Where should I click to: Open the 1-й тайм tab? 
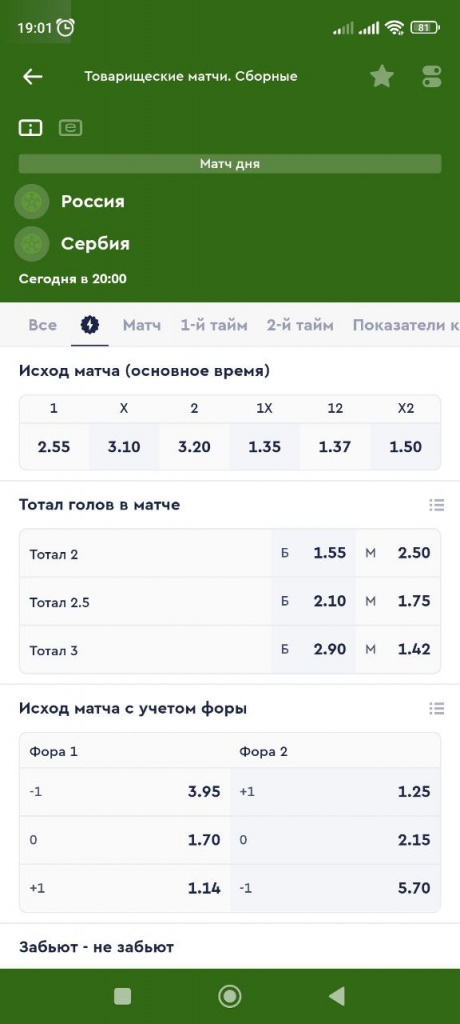coord(214,325)
